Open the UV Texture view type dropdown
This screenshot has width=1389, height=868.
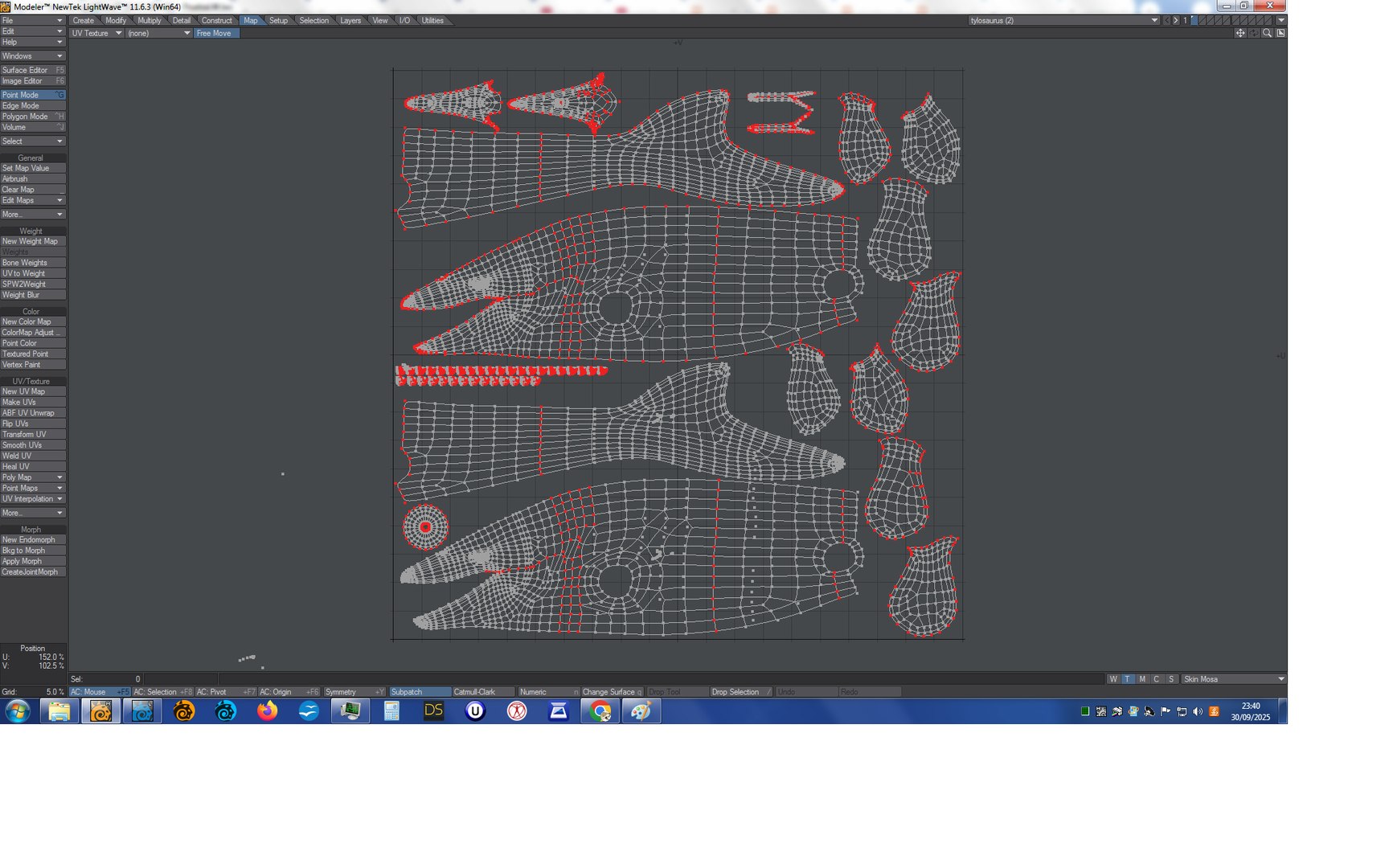click(96, 33)
